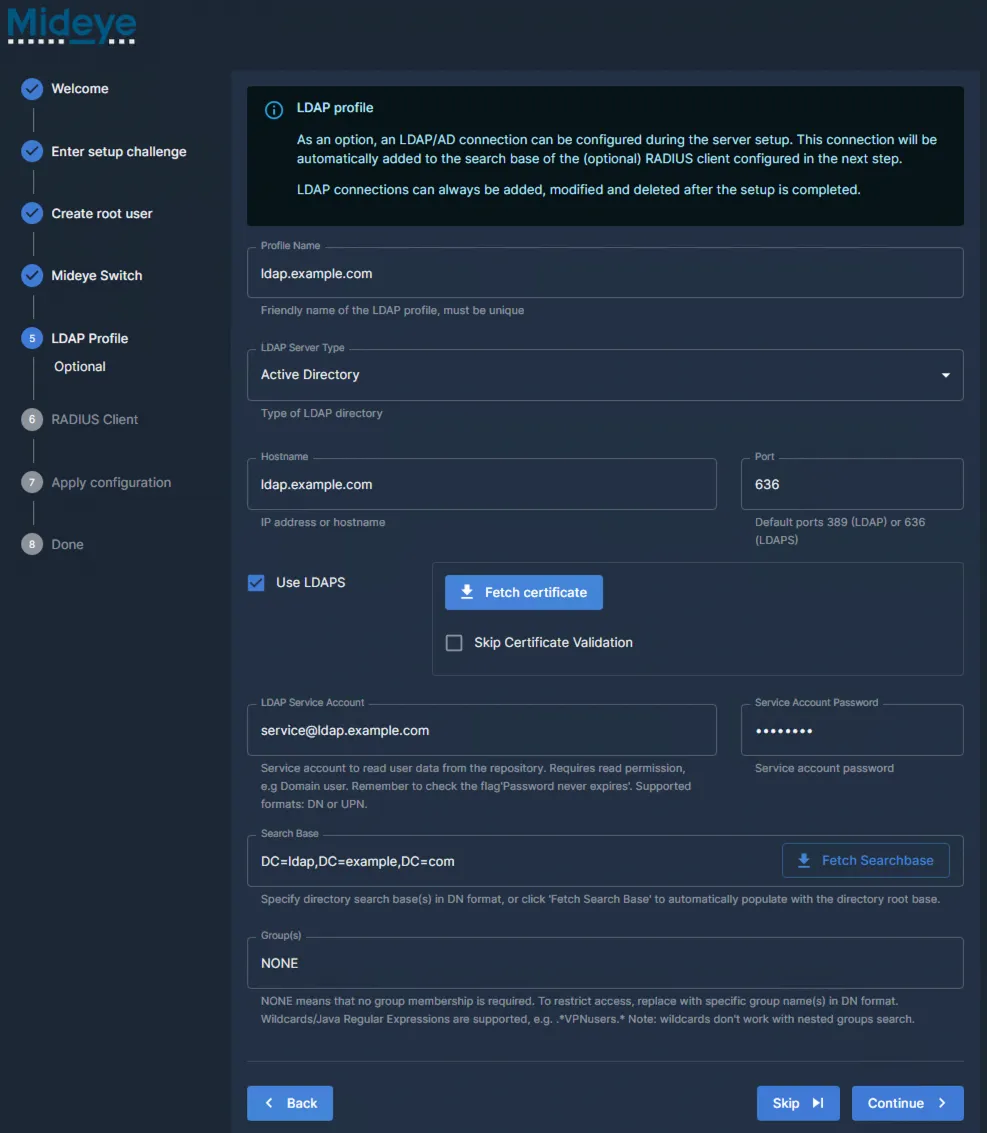
Task: Click the Group(s) field showing NONE
Action: pyautogui.click(x=605, y=962)
